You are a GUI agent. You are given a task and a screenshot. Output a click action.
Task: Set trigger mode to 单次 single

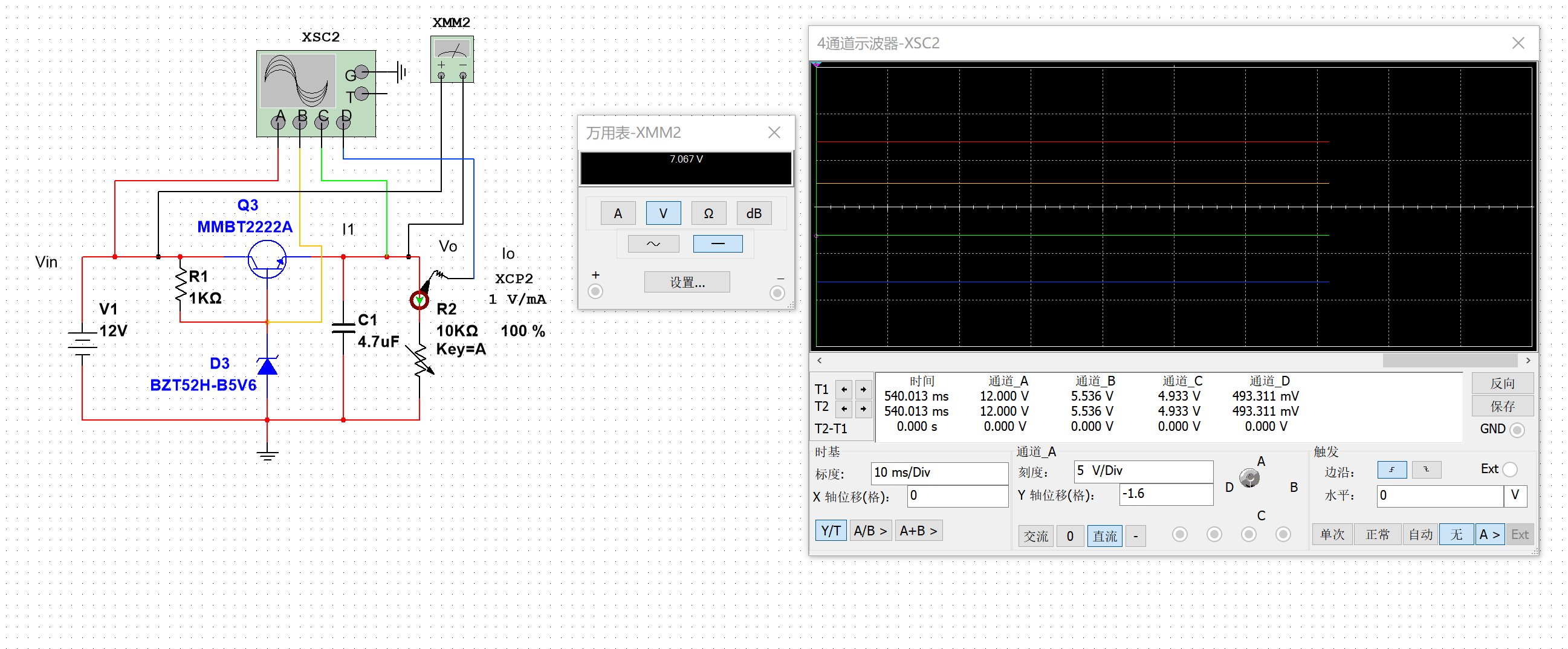(1332, 535)
